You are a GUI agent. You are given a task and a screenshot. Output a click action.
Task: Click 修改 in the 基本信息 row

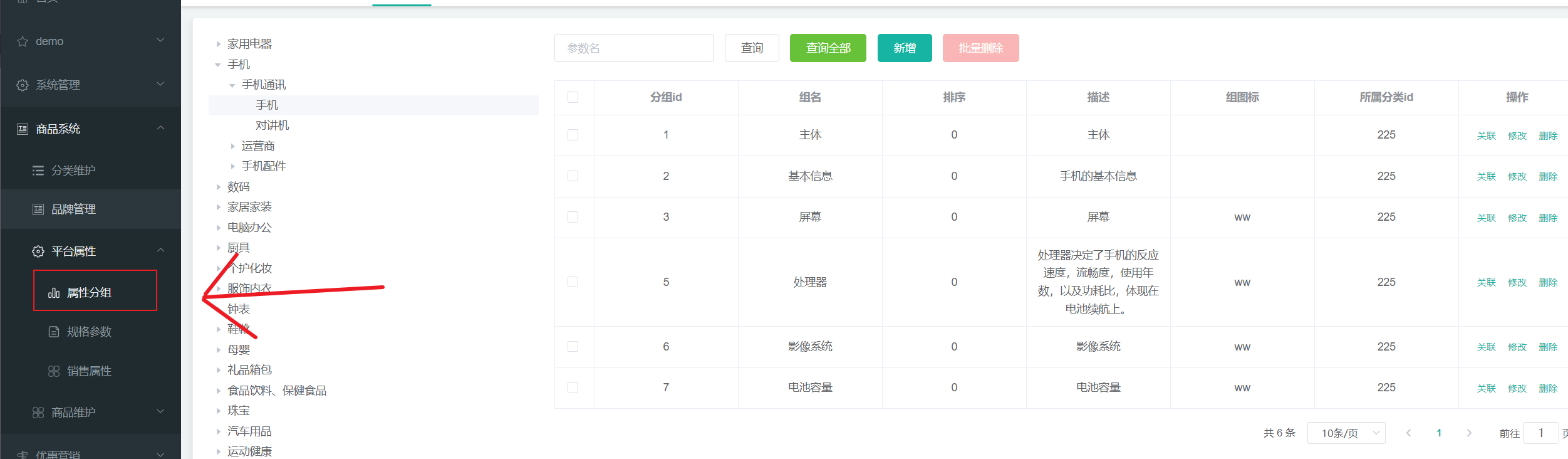click(1517, 177)
